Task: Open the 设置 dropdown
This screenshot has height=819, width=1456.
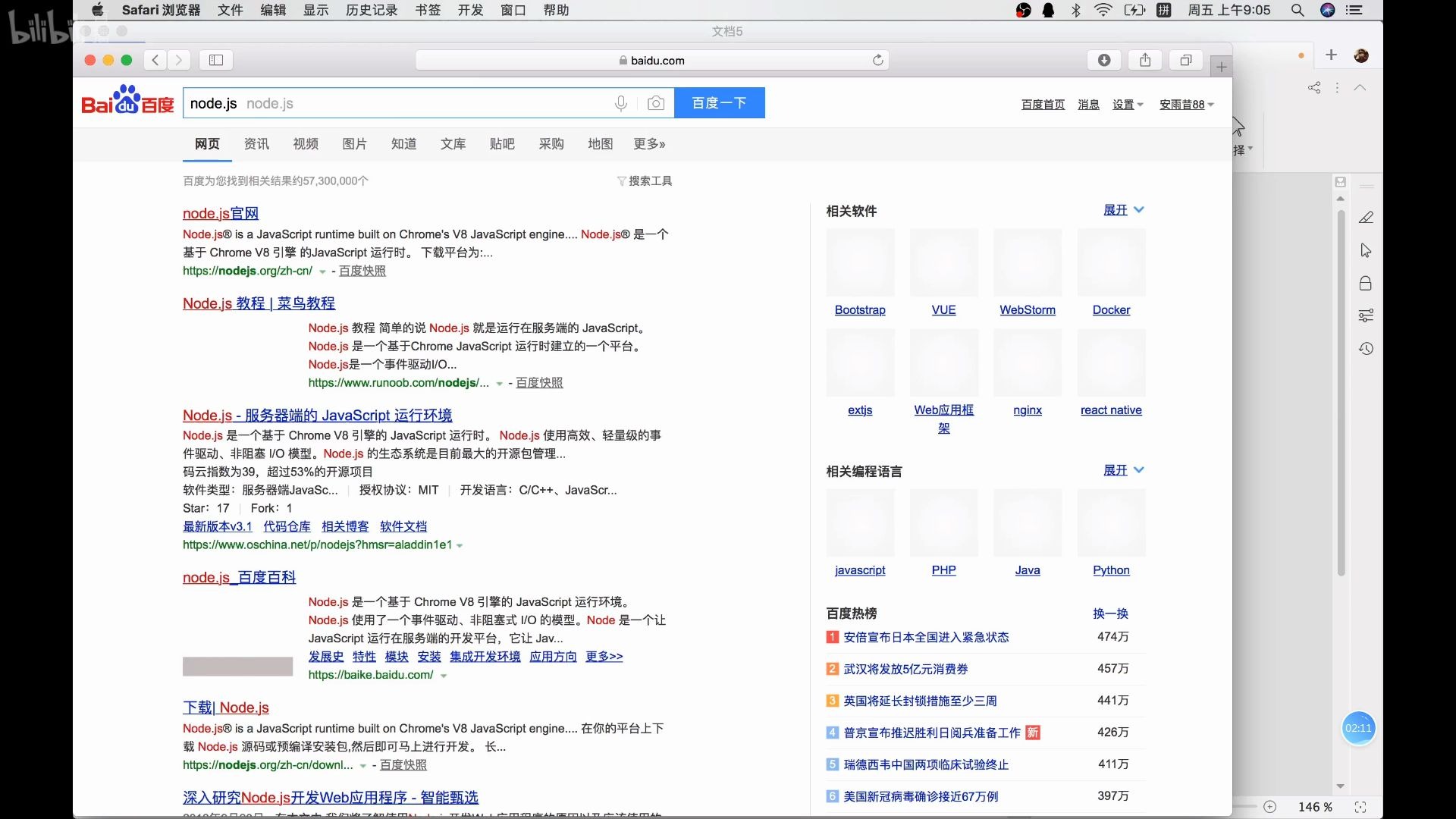Action: tap(1128, 105)
